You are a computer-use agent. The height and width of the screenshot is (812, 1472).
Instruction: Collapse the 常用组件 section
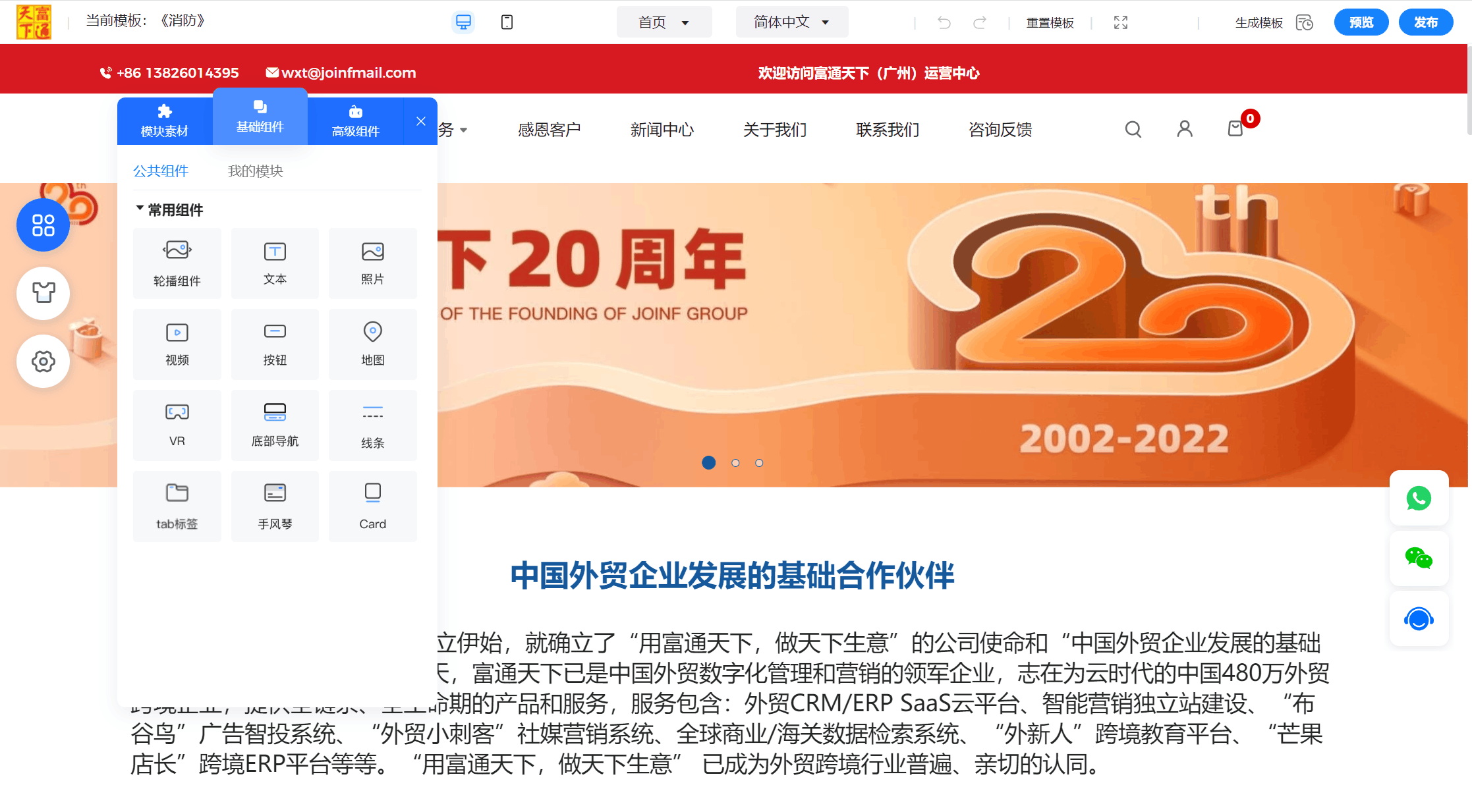click(x=169, y=210)
